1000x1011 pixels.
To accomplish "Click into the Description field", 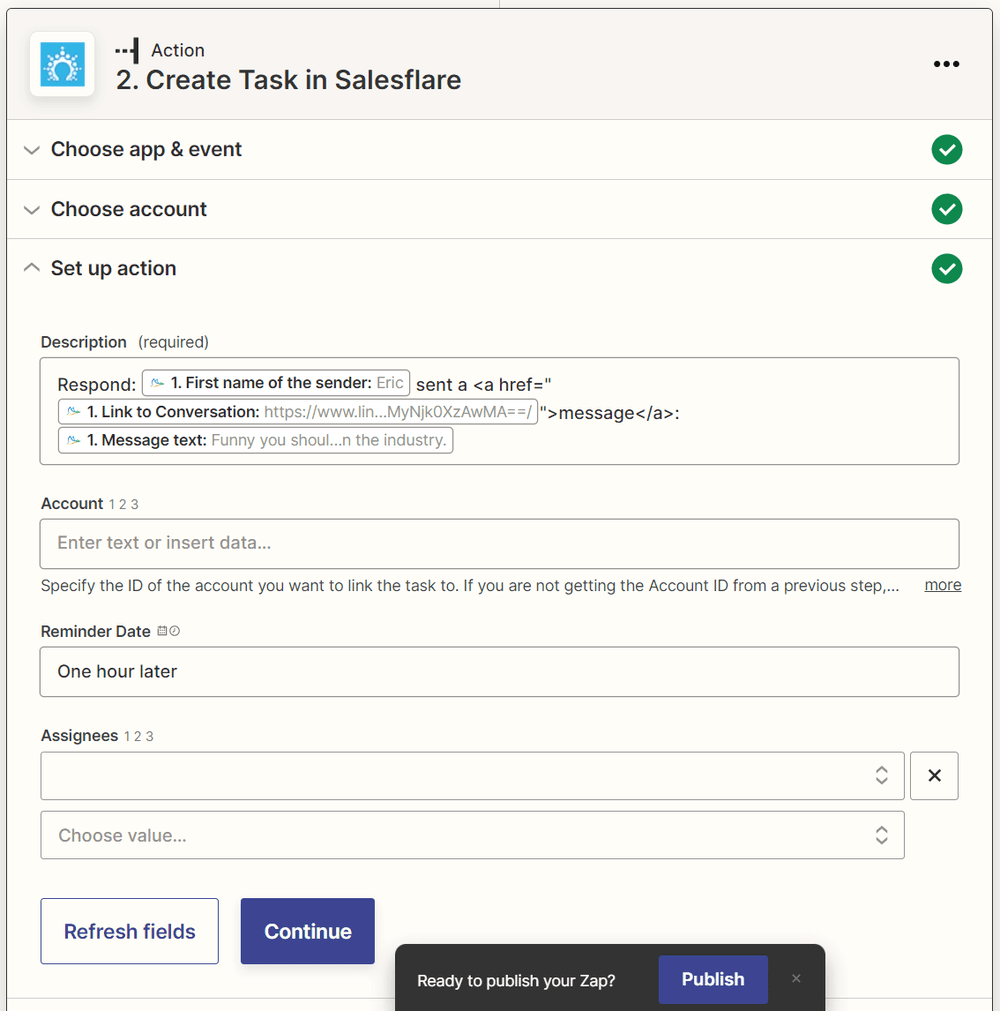I will coord(500,411).
